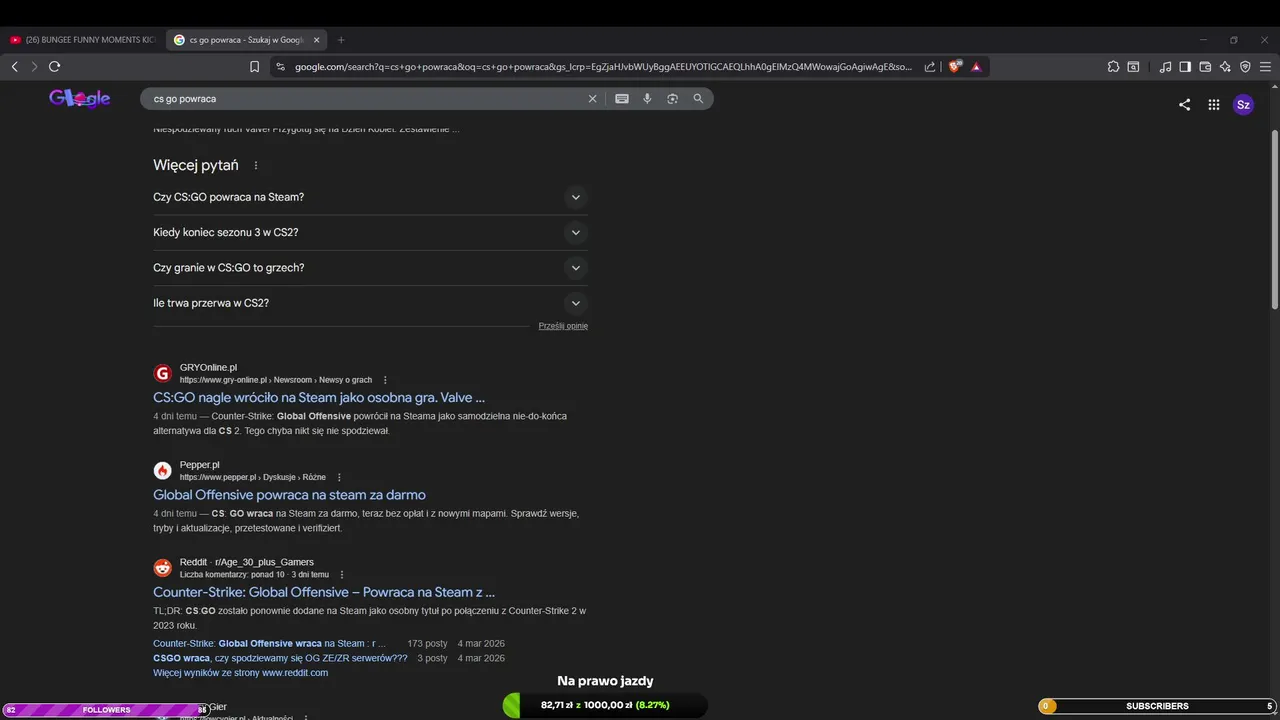The height and width of the screenshot is (720, 1280).
Task: Switch to BUNGEE FUNNY MOMENTS YouTube tab
Action: click(x=83, y=40)
